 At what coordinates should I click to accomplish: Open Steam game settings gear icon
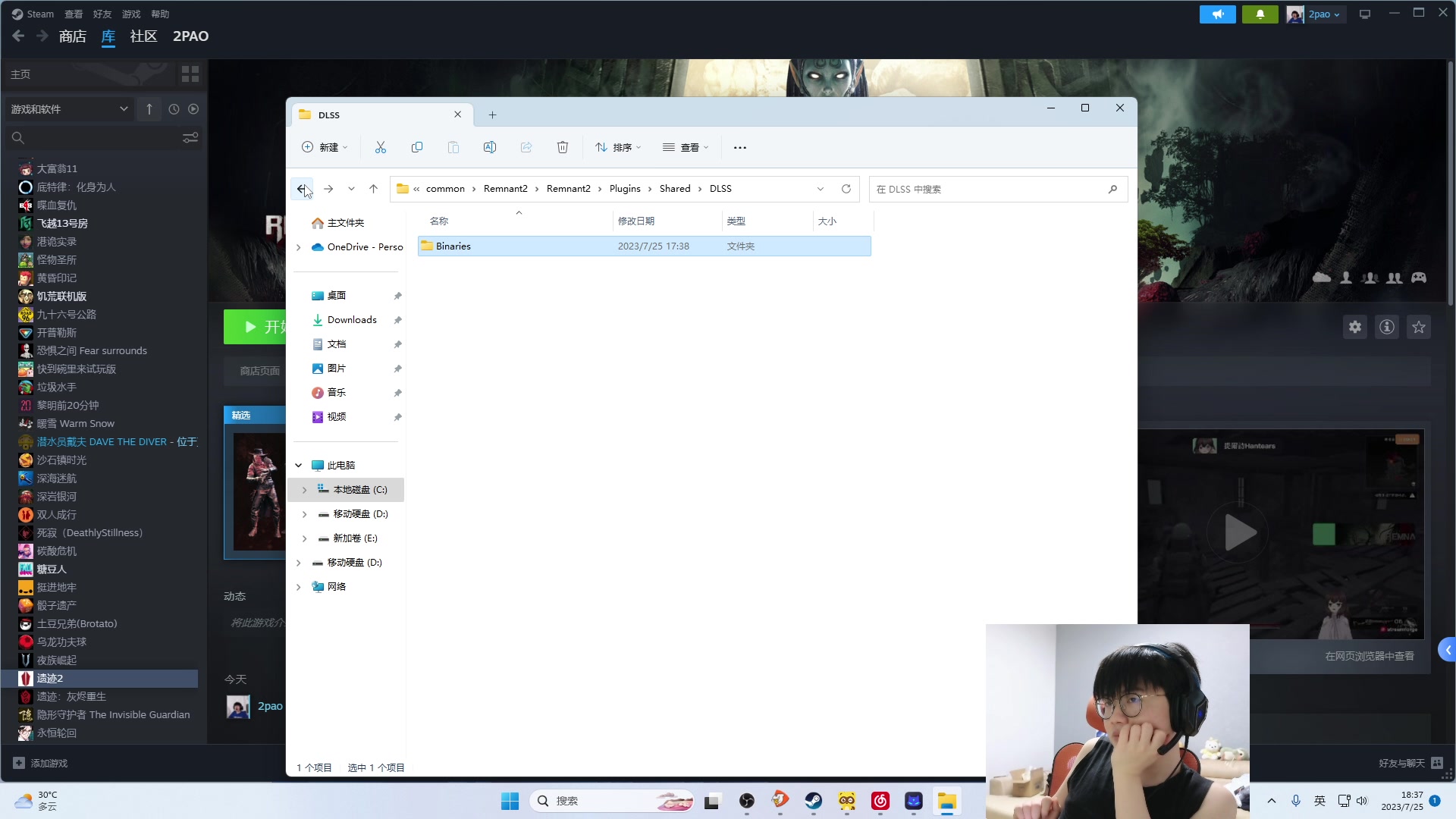1355,327
